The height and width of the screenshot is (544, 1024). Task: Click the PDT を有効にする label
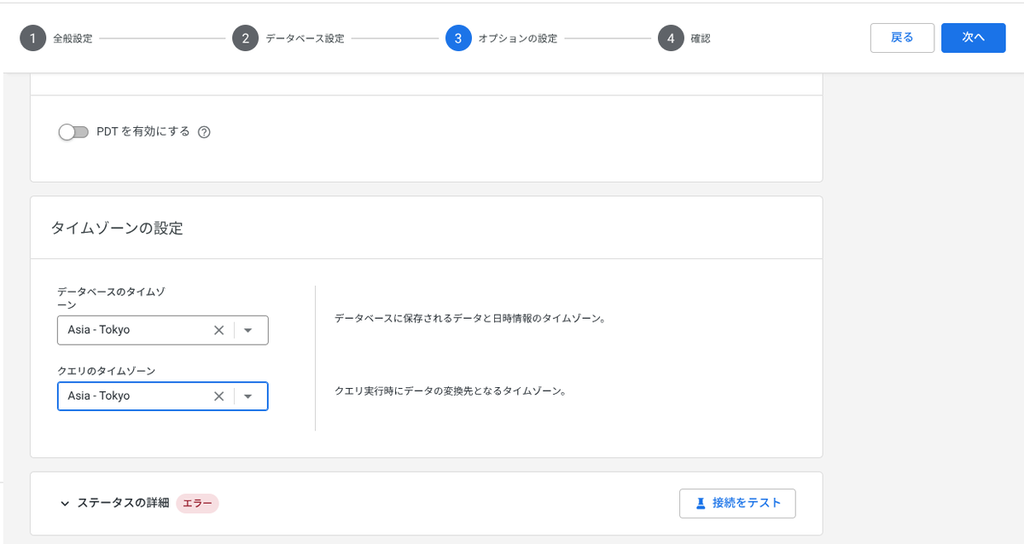pyautogui.click(x=143, y=132)
